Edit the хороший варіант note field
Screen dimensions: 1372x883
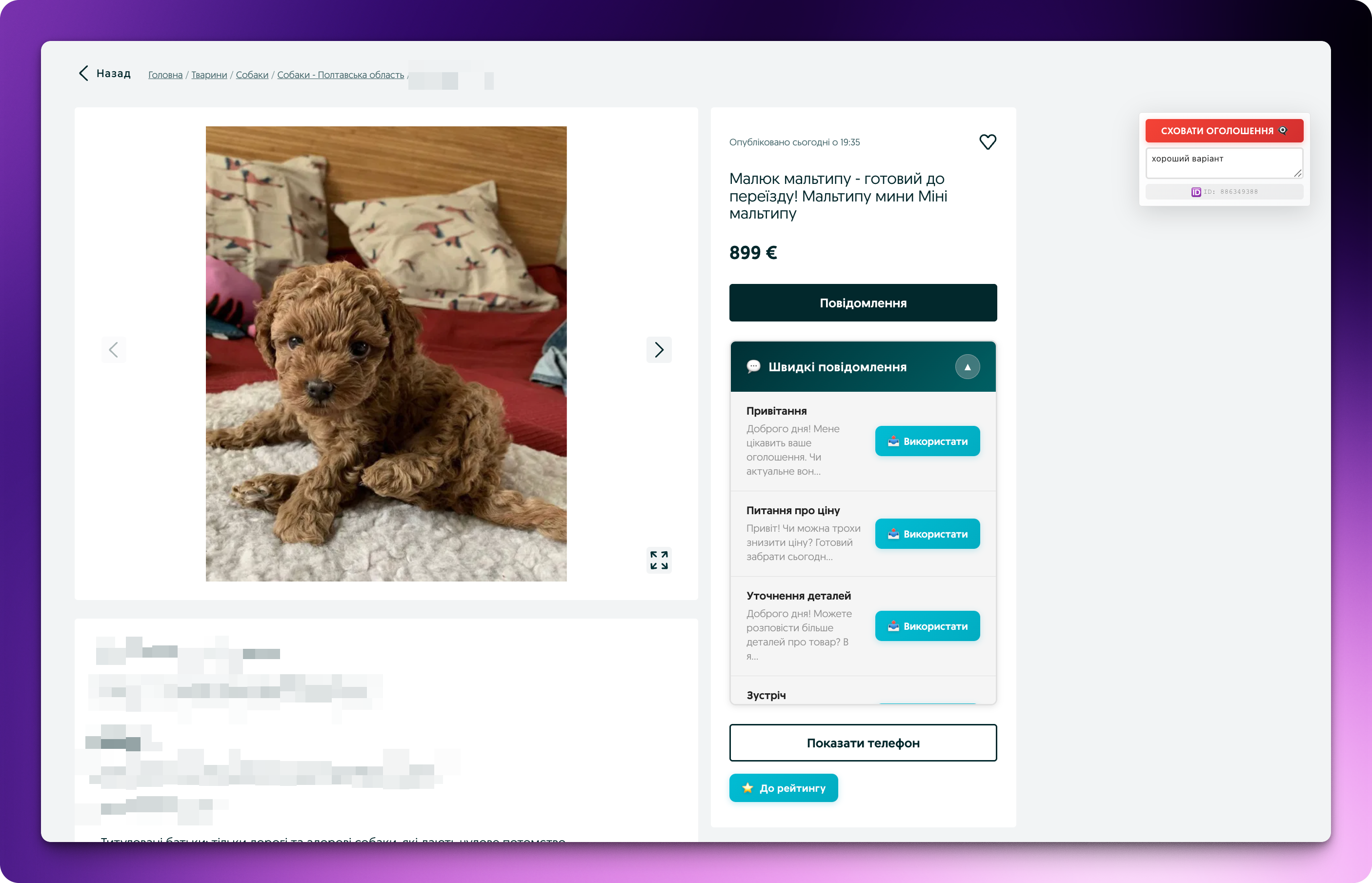[x=1224, y=163]
